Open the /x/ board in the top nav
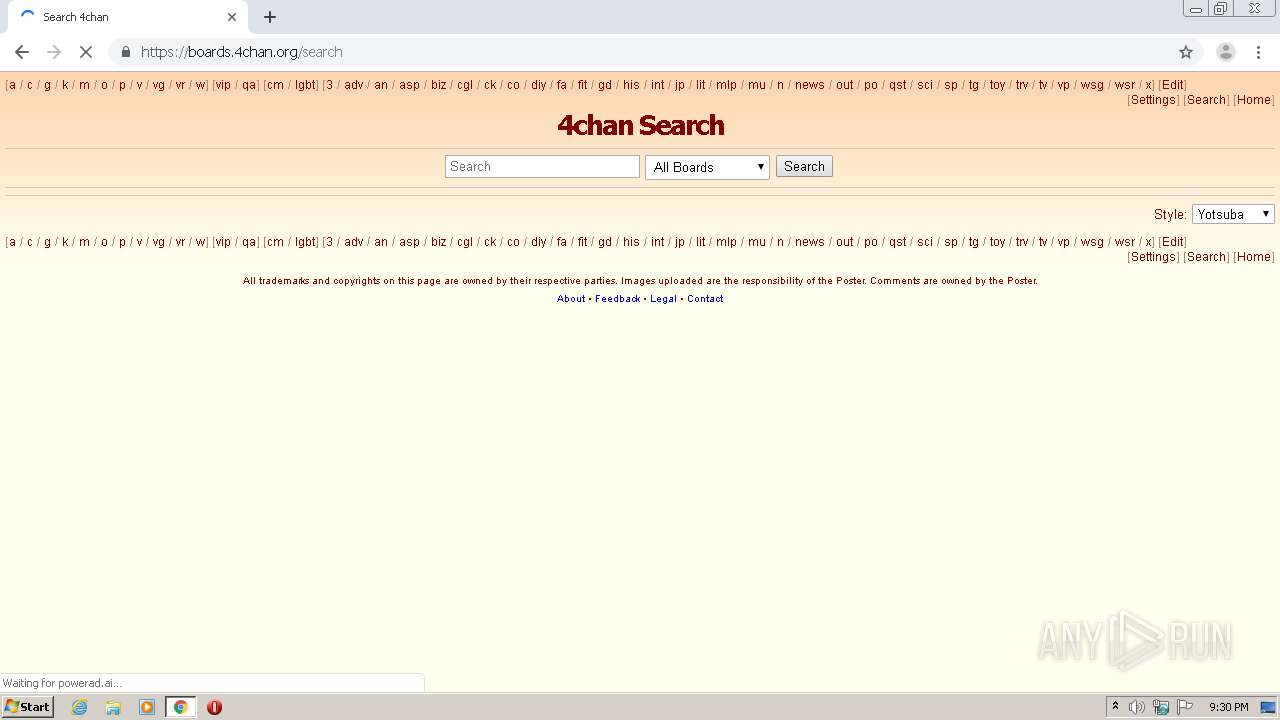Image resolution: width=1280 pixels, height=720 pixels. tap(1149, 85)
